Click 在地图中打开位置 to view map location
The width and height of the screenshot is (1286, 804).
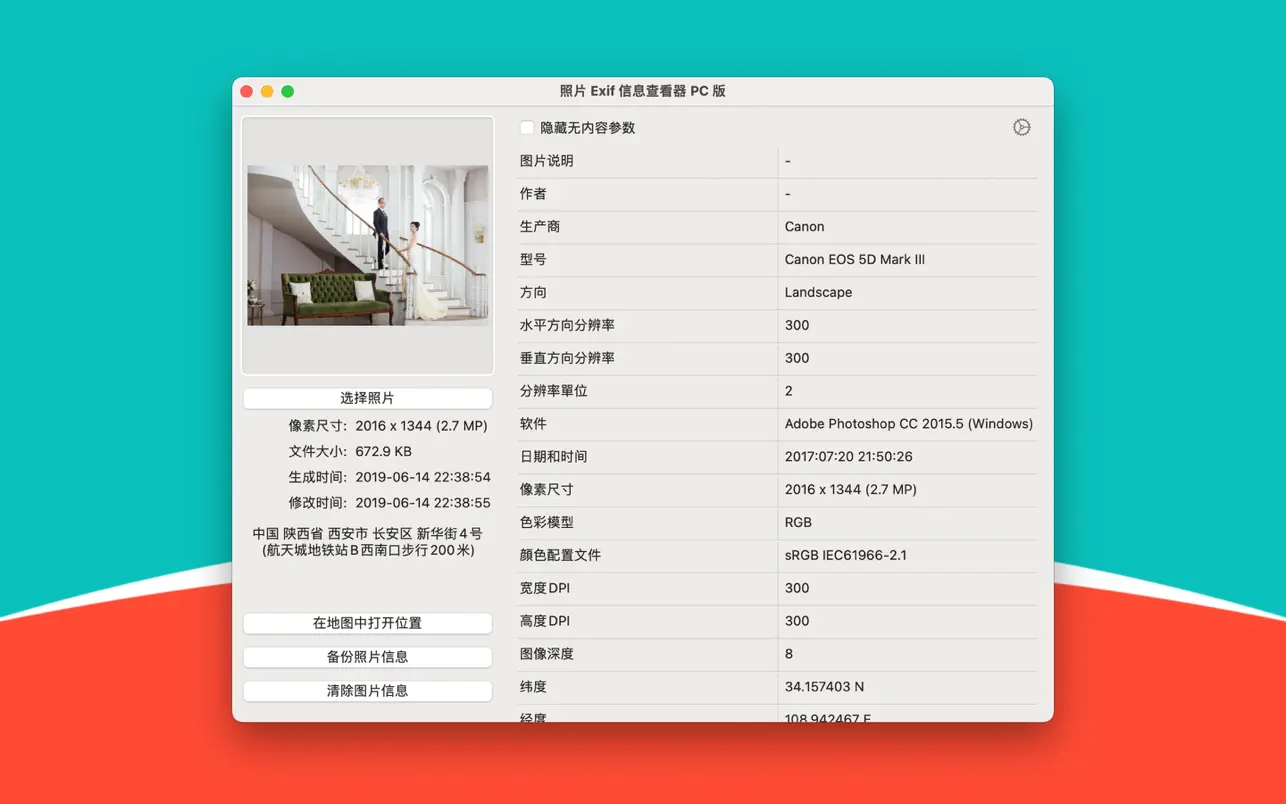point(367,623)
